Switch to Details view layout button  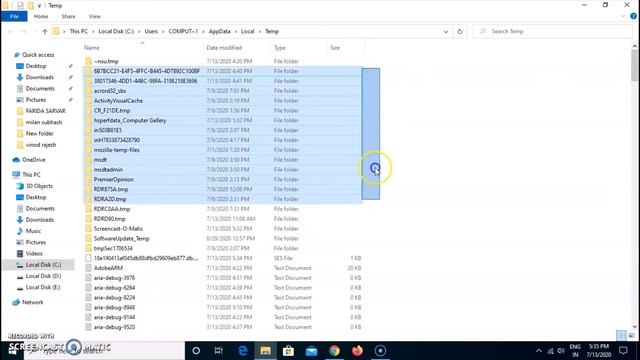point(621,336)
